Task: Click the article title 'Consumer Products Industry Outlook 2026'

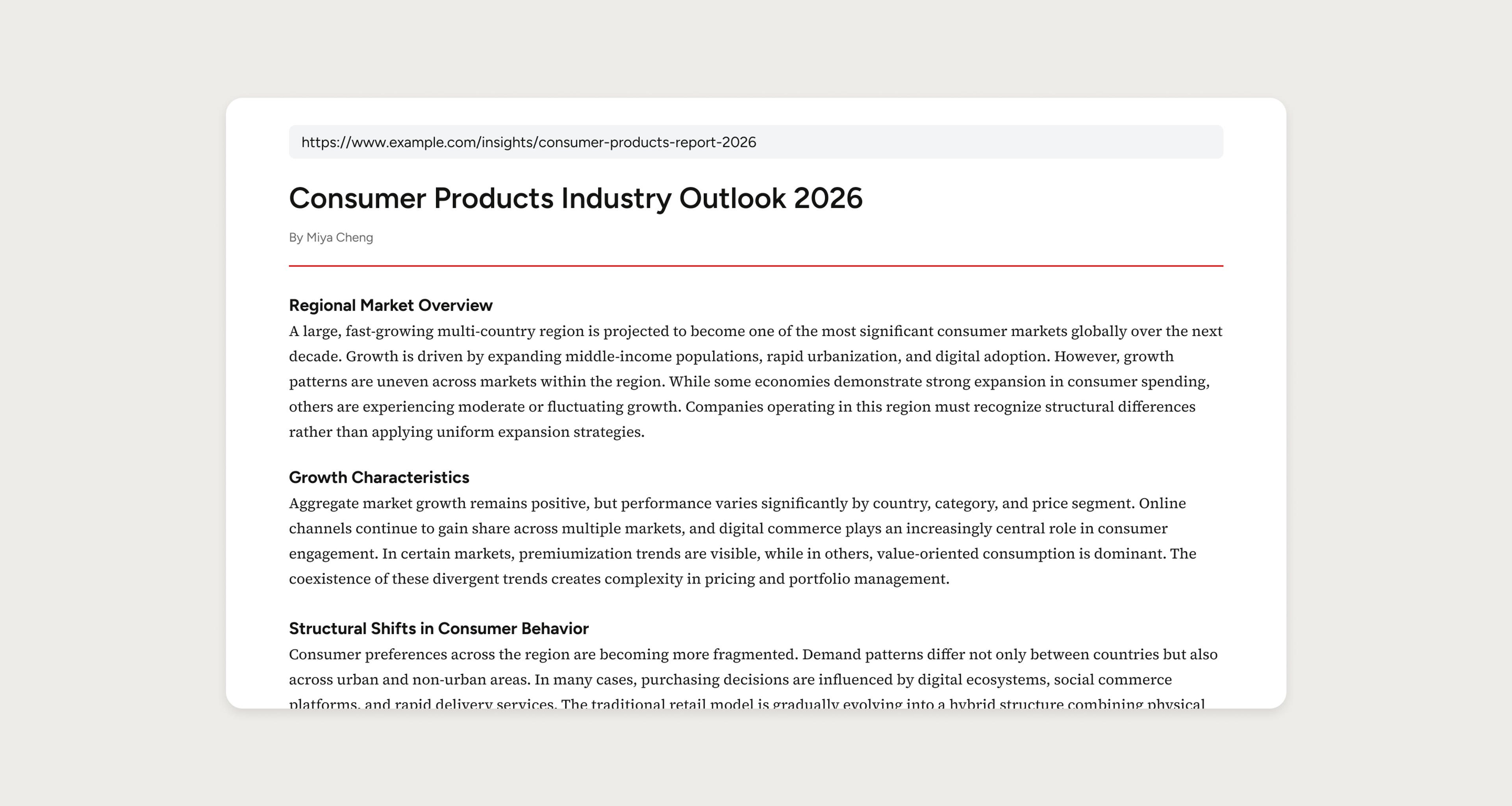Action: [x=575, y=198]
